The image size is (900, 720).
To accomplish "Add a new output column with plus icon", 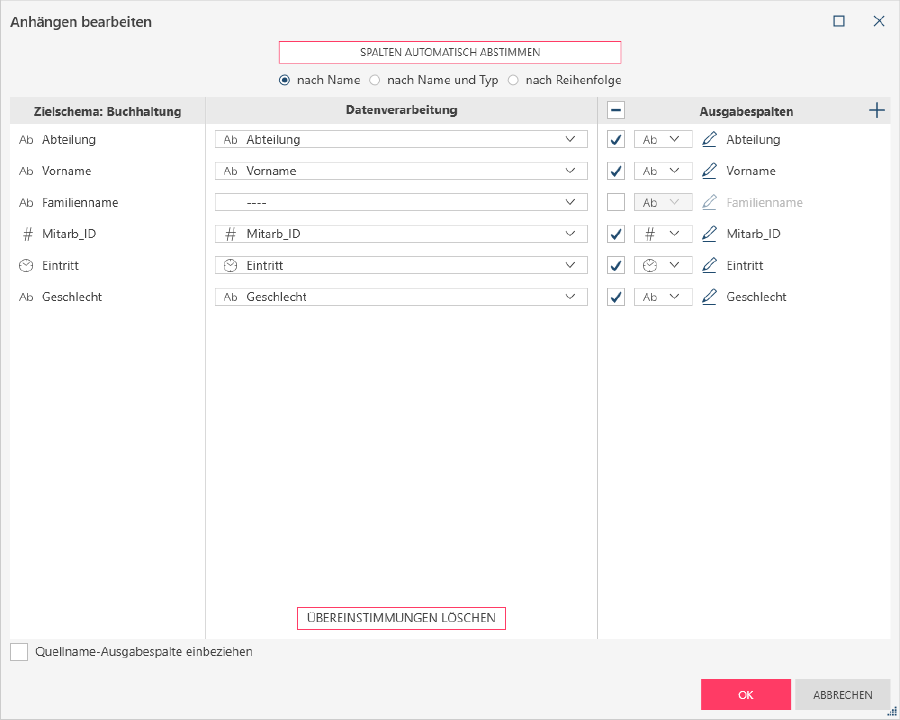I will (x=877, y=111).
